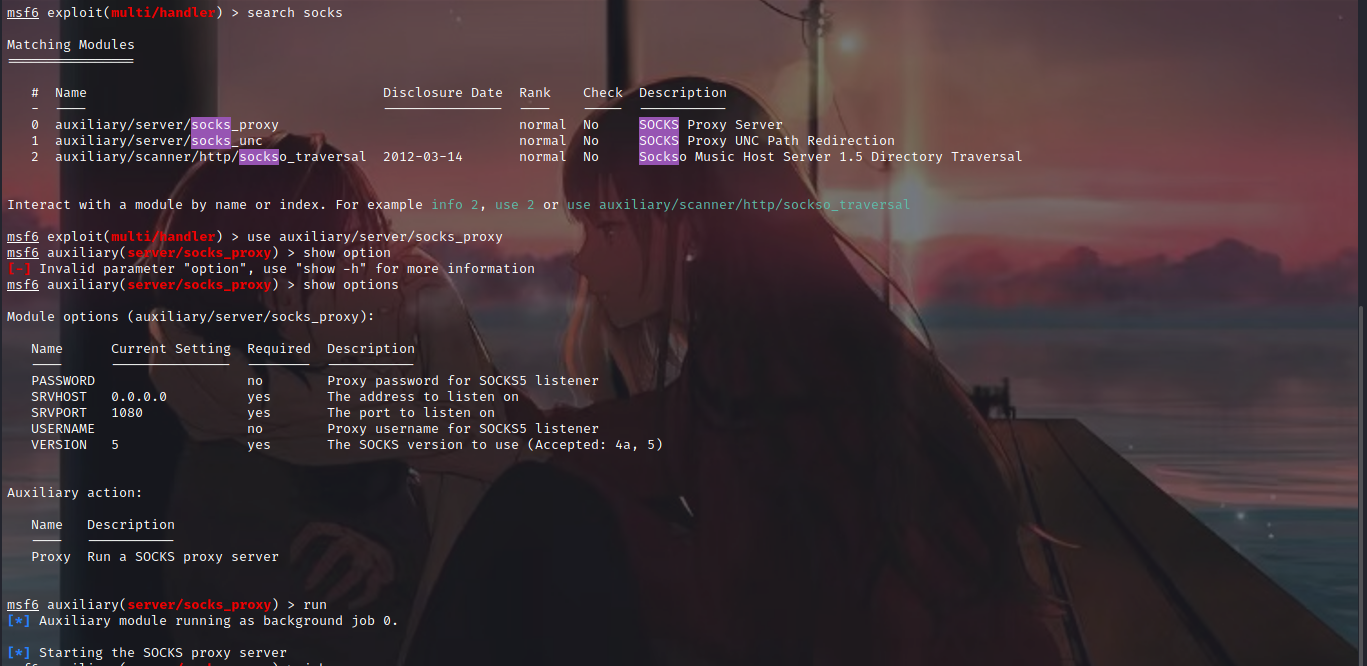
Task: Click the terminal scrollbar thumb
Action: click(x=1362, y=485)
